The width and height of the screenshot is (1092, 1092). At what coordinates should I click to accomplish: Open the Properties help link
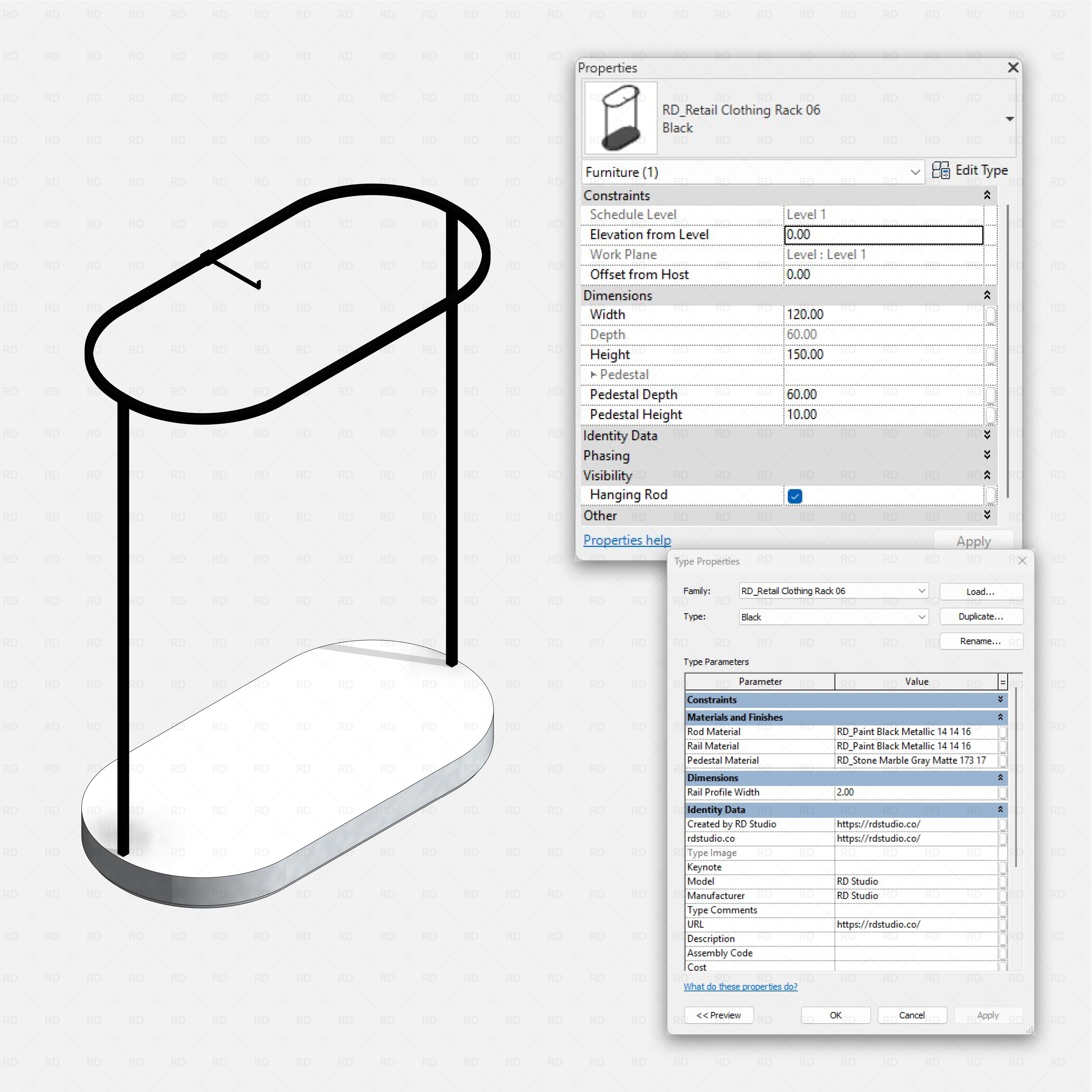pos(627,540)
